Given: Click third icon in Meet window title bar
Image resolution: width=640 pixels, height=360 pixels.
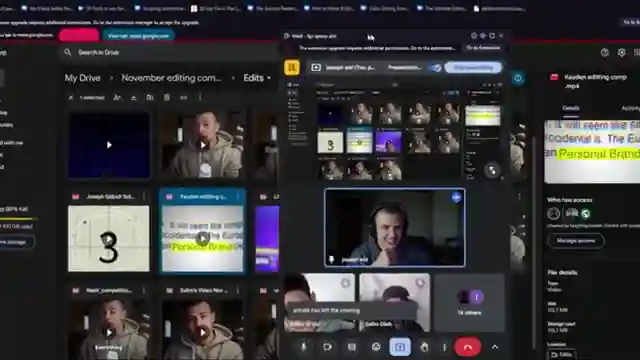Looking at the screenshot, I should pos(492,36).
